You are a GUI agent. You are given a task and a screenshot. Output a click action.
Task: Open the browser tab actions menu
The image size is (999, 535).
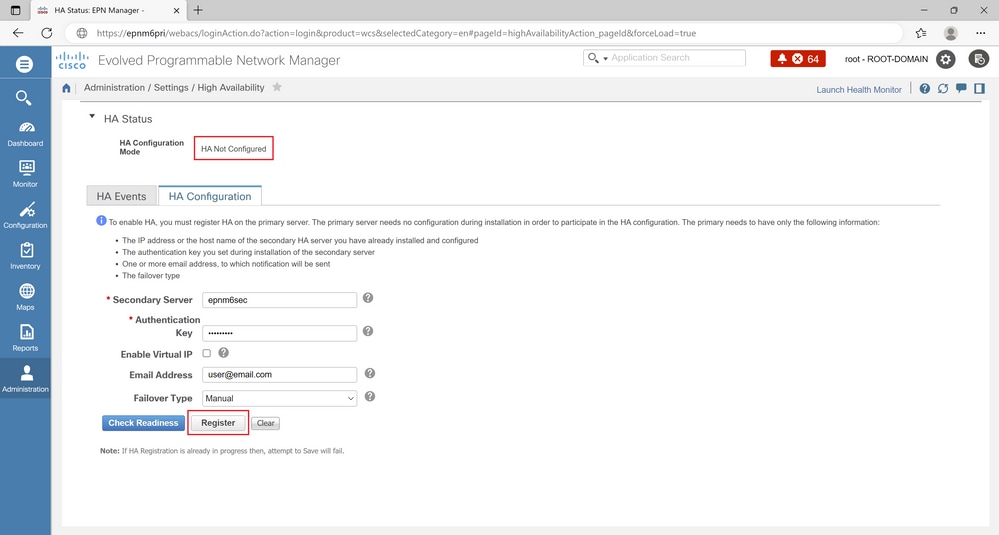[15, 10]
